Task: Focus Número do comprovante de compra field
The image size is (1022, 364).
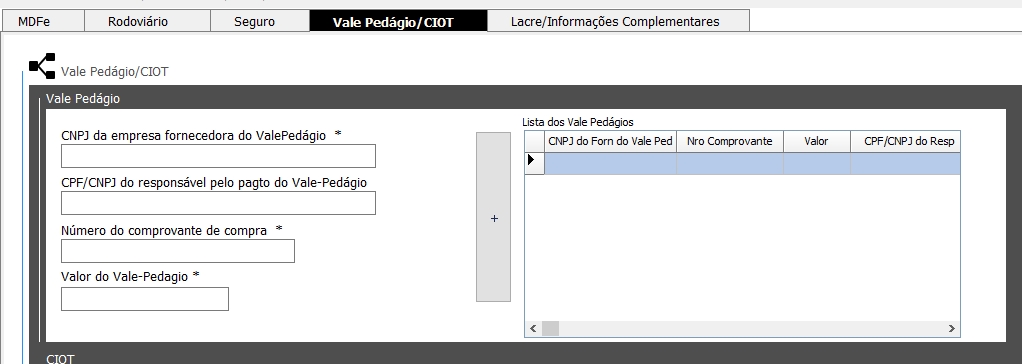Action: [x=178, y=251]
